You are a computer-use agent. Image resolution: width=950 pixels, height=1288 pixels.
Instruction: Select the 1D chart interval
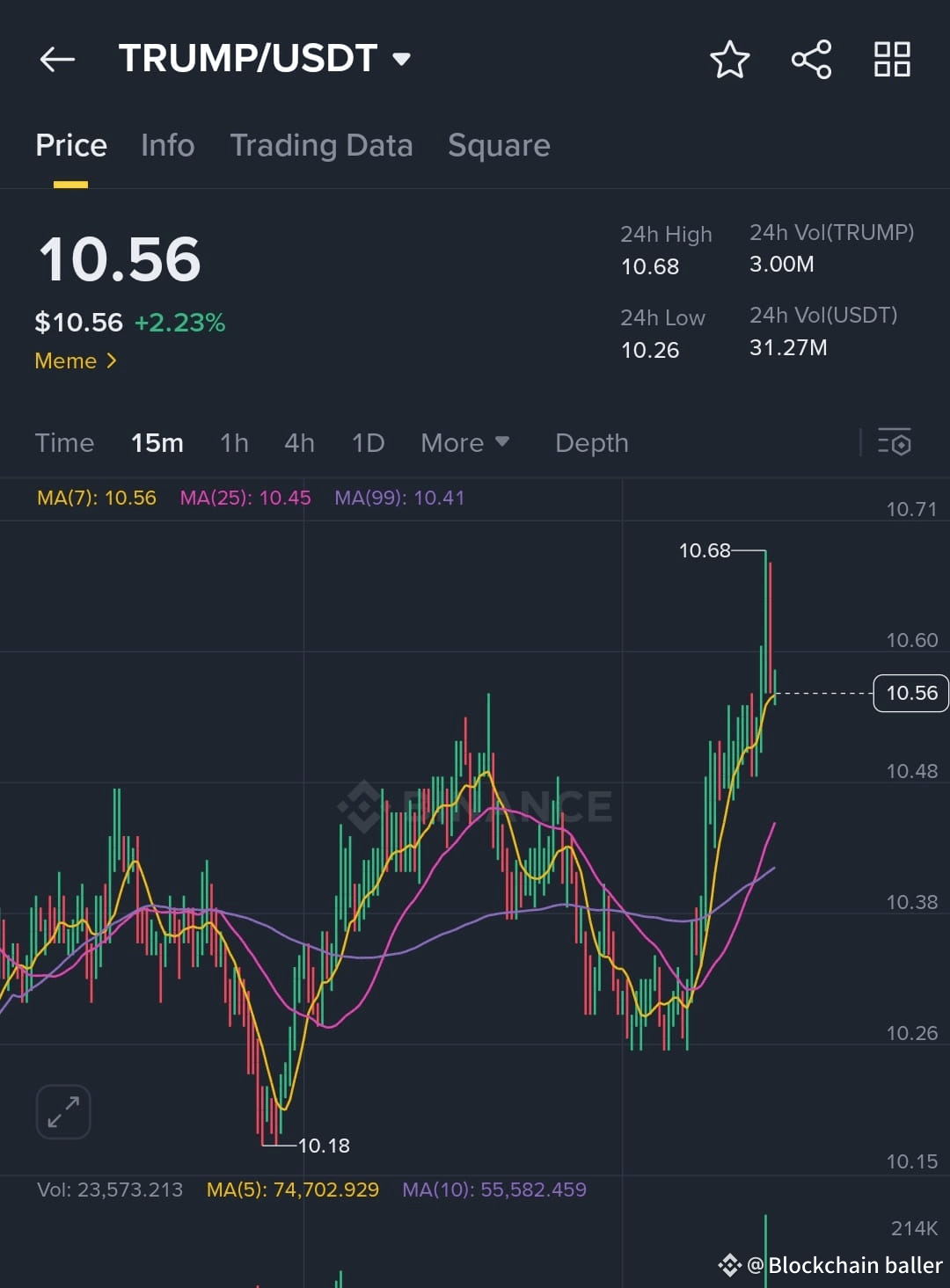coord(368,442)
